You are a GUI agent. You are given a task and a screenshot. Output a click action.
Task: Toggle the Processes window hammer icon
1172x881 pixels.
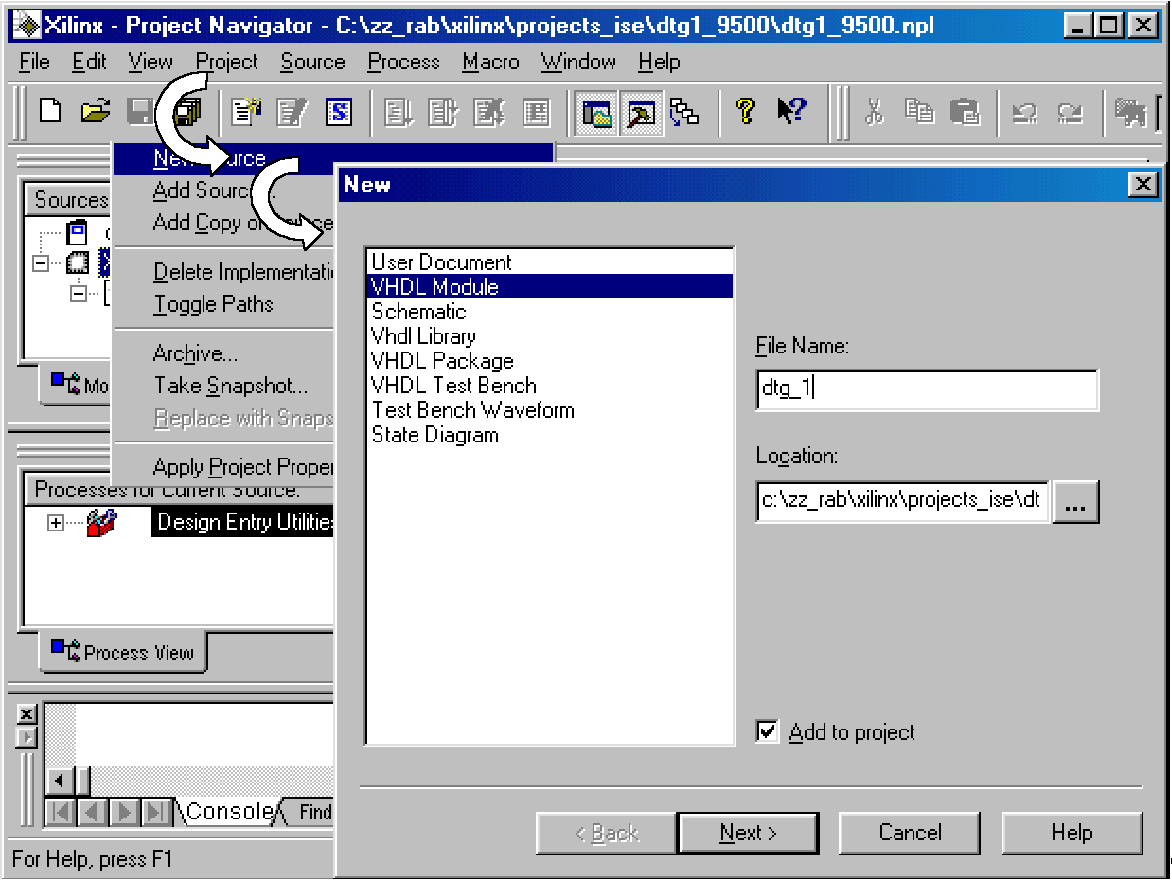641,113
